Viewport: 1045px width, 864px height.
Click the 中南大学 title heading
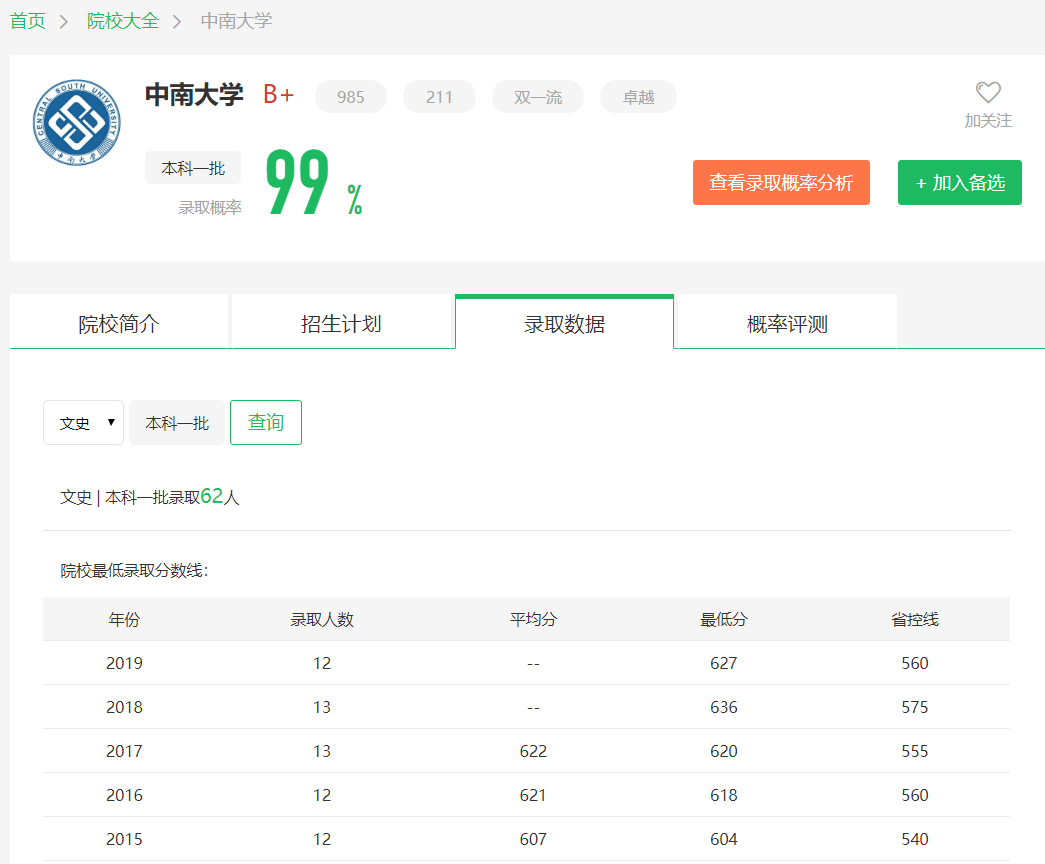[195, 94]
